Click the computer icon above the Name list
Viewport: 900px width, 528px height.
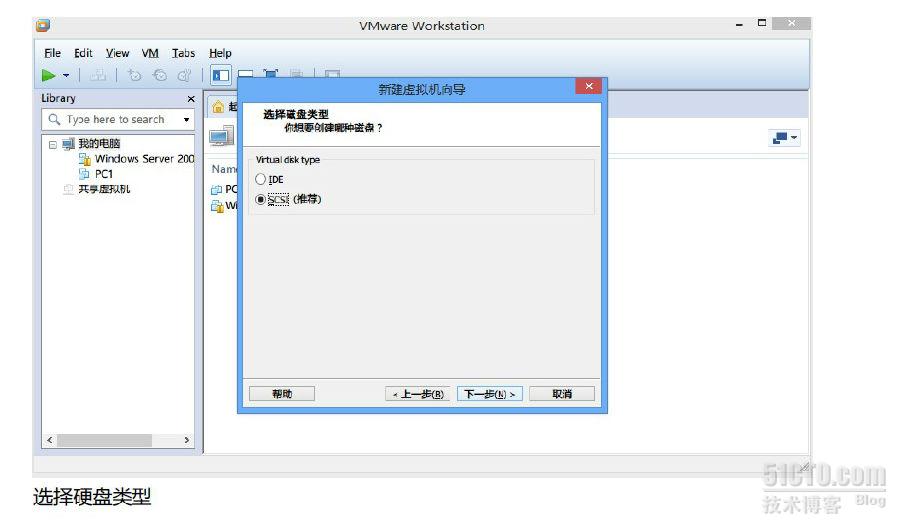click(x=222, y=136)
